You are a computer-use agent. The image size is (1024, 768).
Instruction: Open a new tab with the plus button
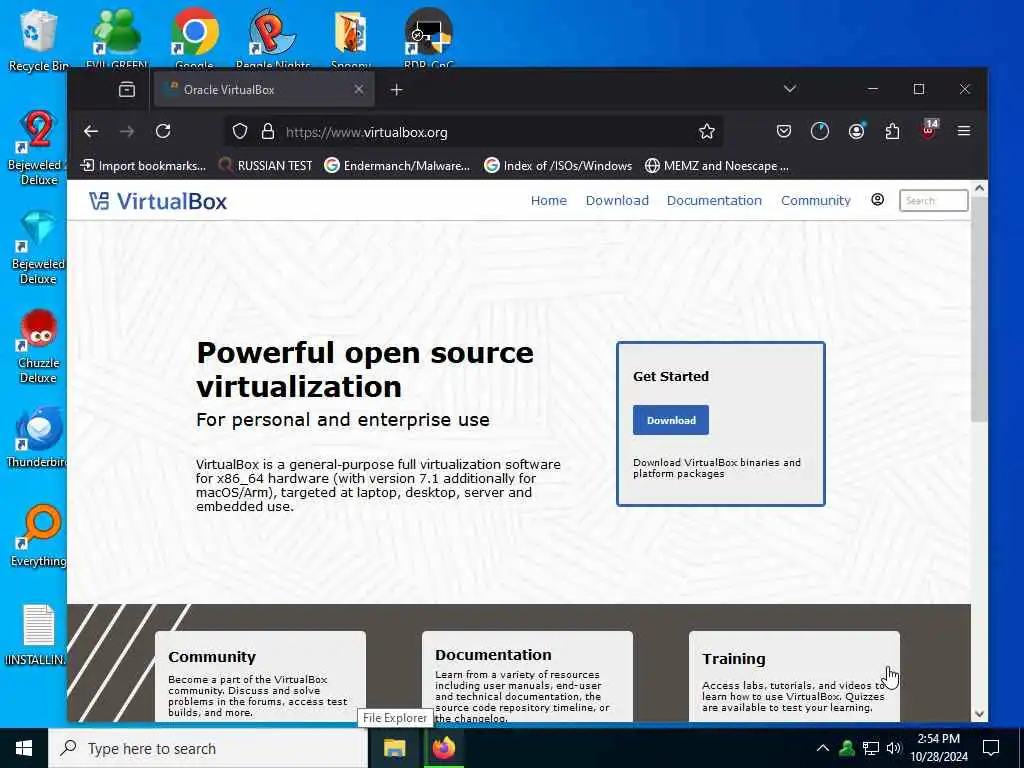coord(396,89)
